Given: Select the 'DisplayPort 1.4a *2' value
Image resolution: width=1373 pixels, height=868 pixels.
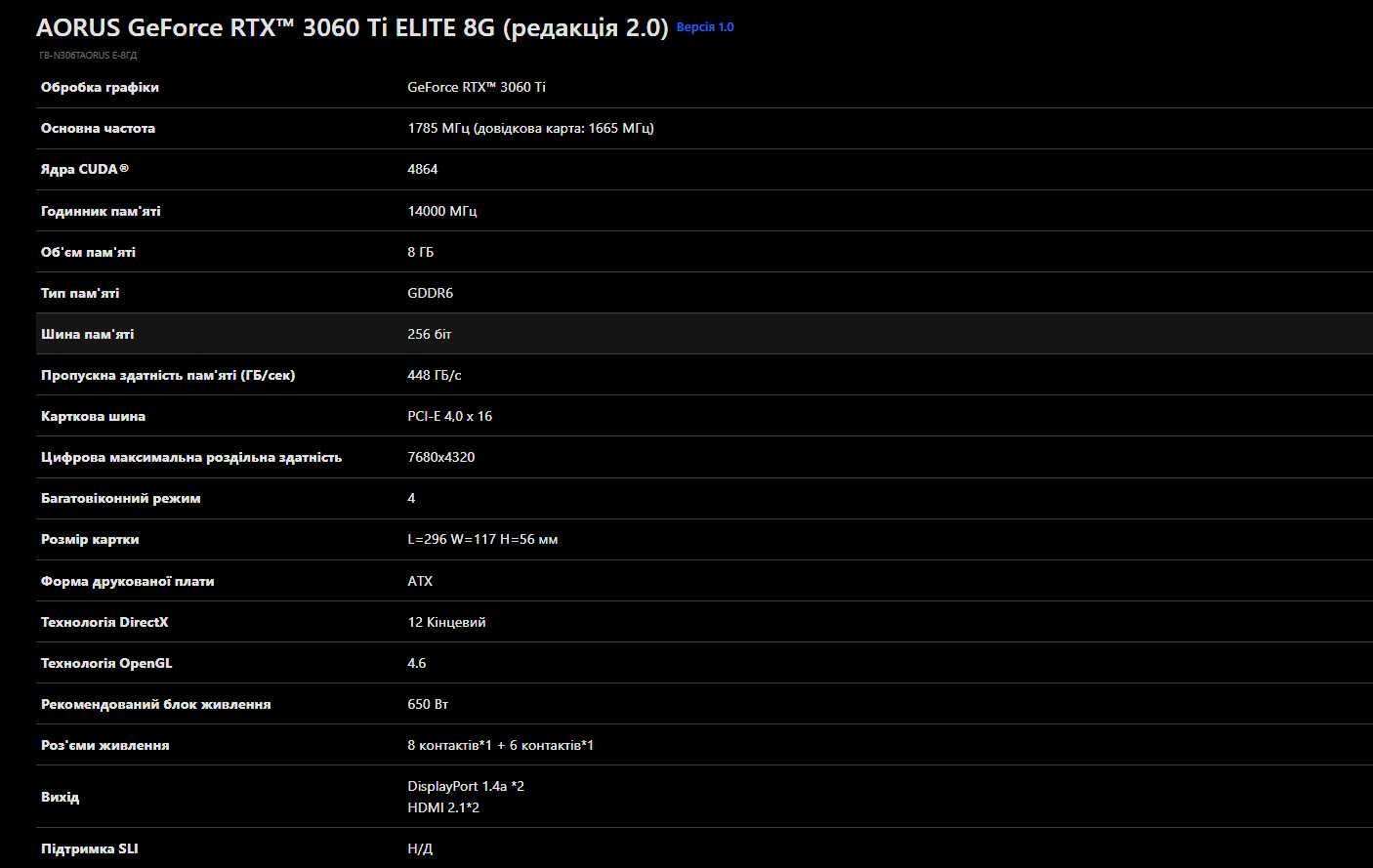Looking at the screenshot, I should click(466, 786).
